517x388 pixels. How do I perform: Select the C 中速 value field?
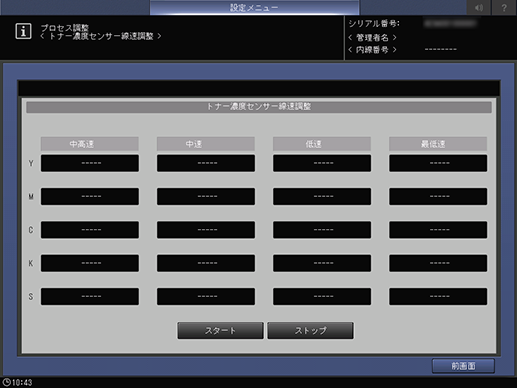(x=206, y=230)
